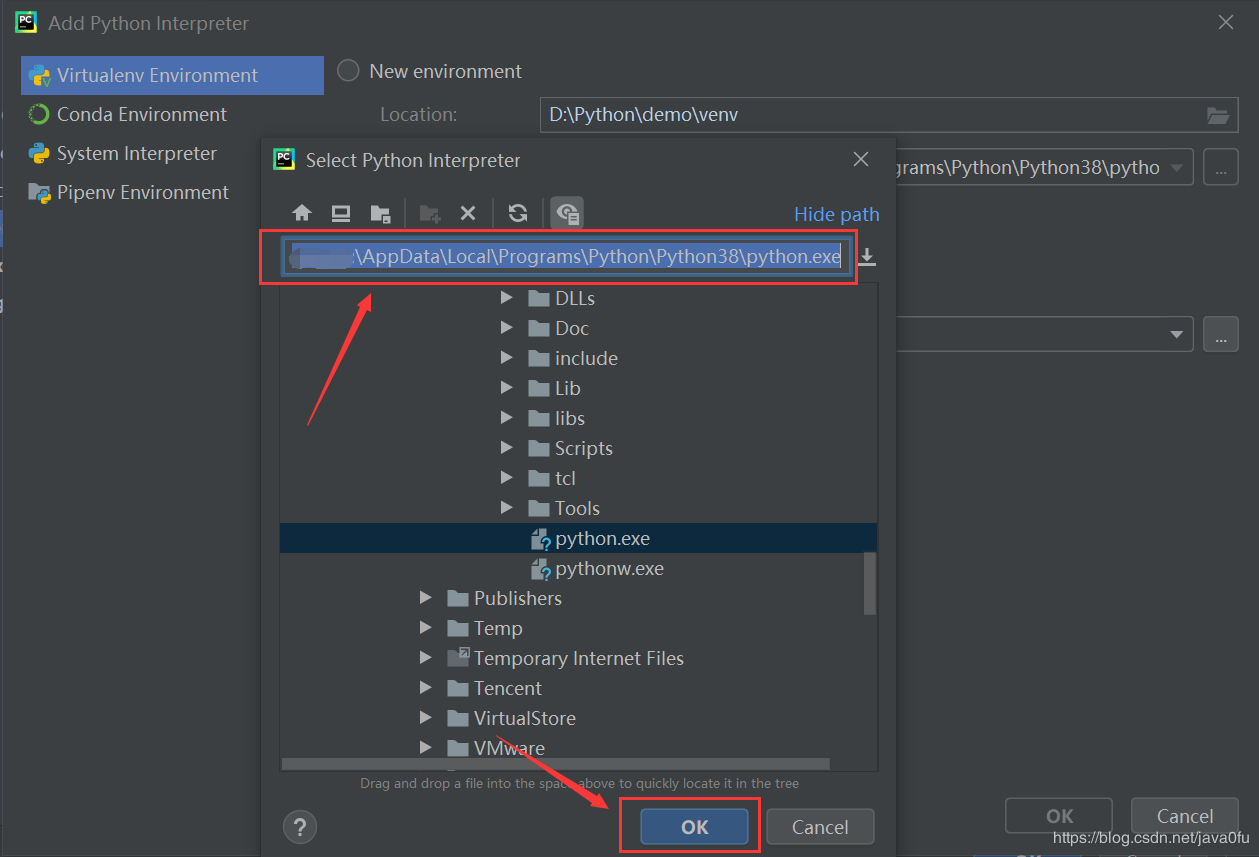Click the Delete (X) toolbar icon
1259x857 pixels.
coord(467,213)
